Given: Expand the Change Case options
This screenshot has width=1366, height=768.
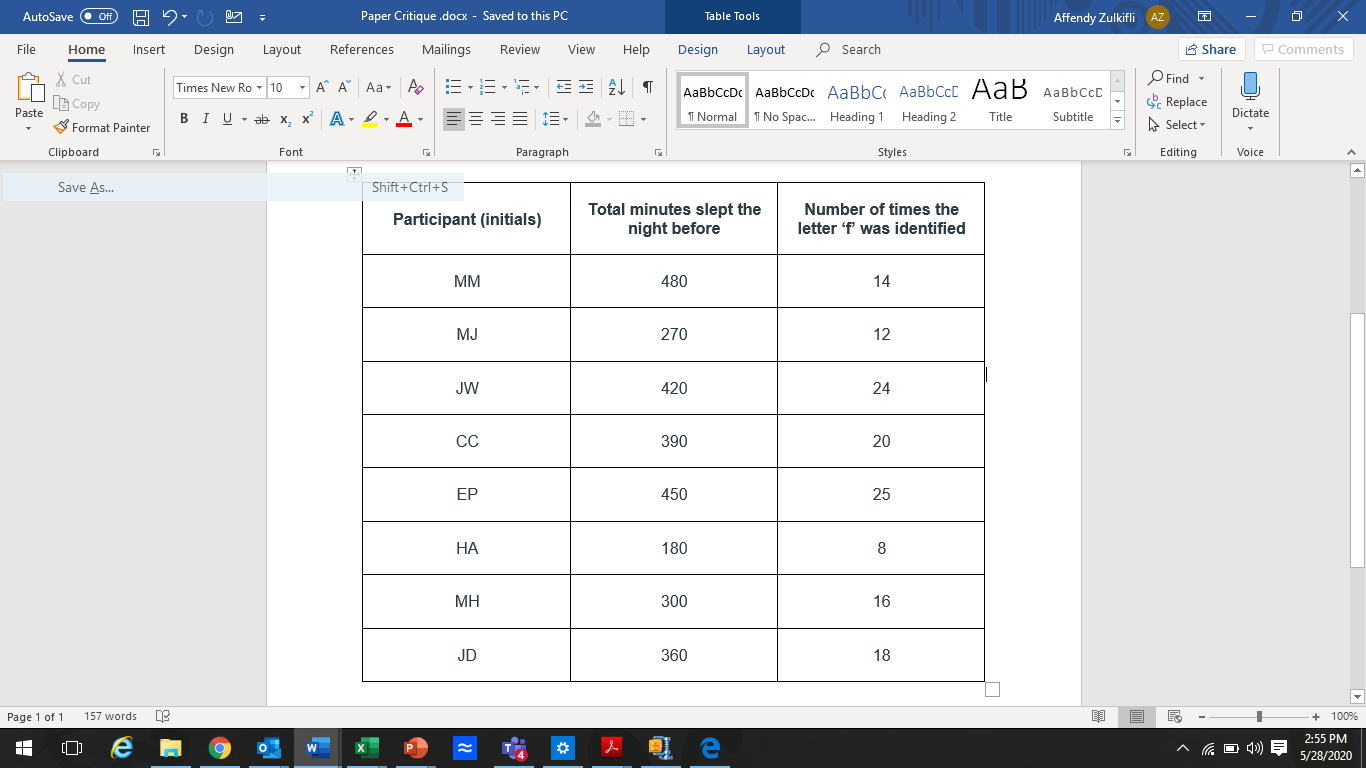Looking at the screenshot, I should (x=379, y=88).
